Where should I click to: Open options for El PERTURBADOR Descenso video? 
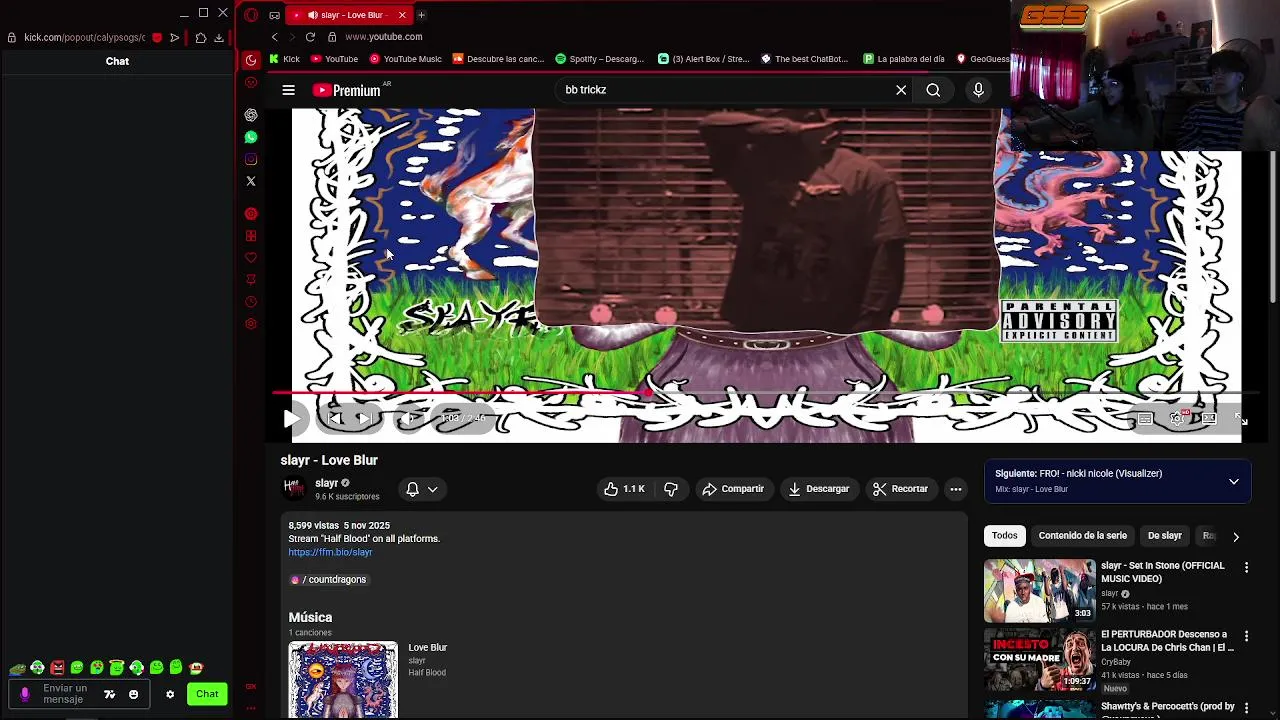[1246, 636]
